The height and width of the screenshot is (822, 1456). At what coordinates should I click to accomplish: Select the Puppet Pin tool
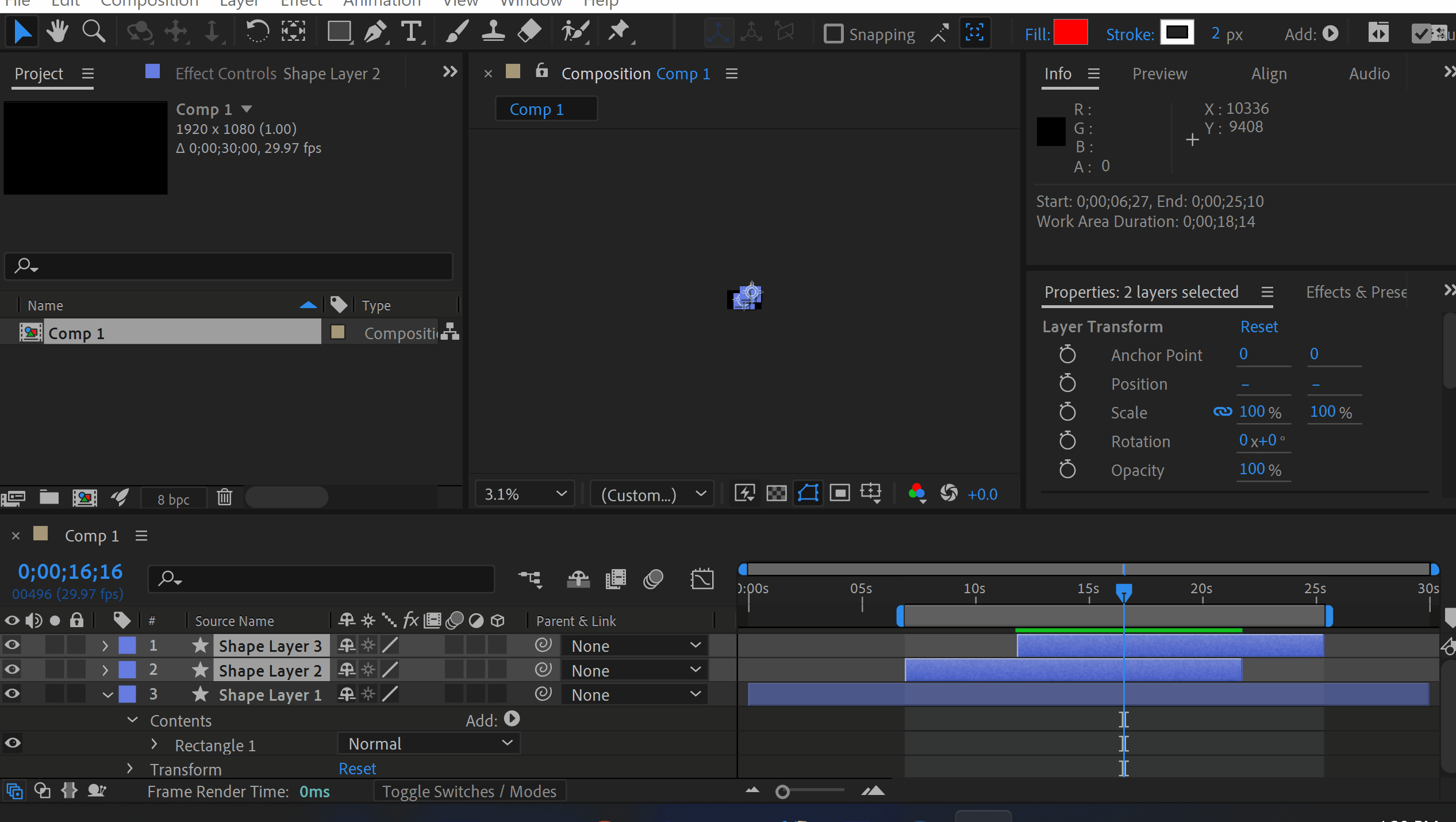pos(619,32)
